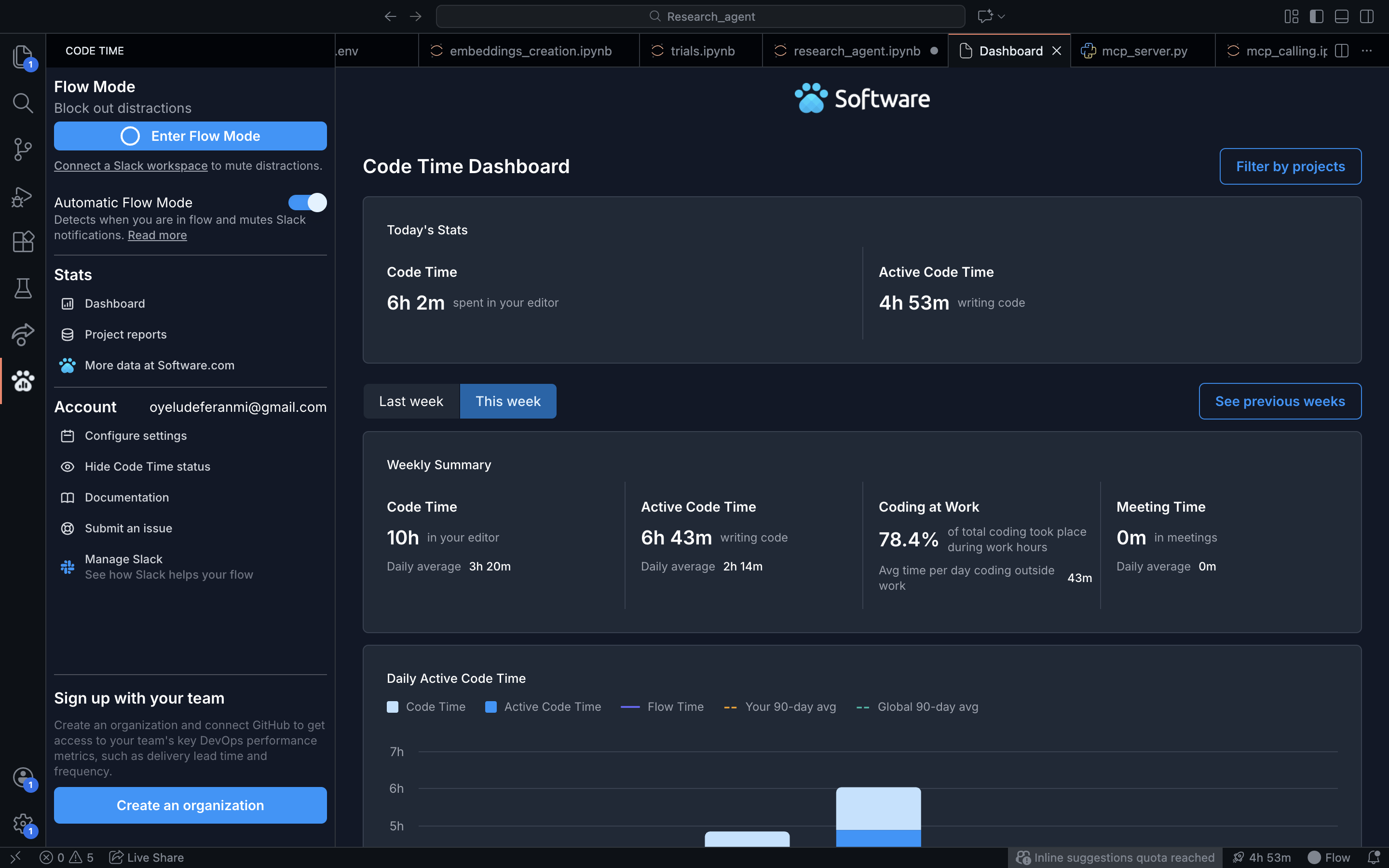This screenshot has width=1389, height=868.
Task: Switch to trials.ipynb tab
Action: [701, 51]
